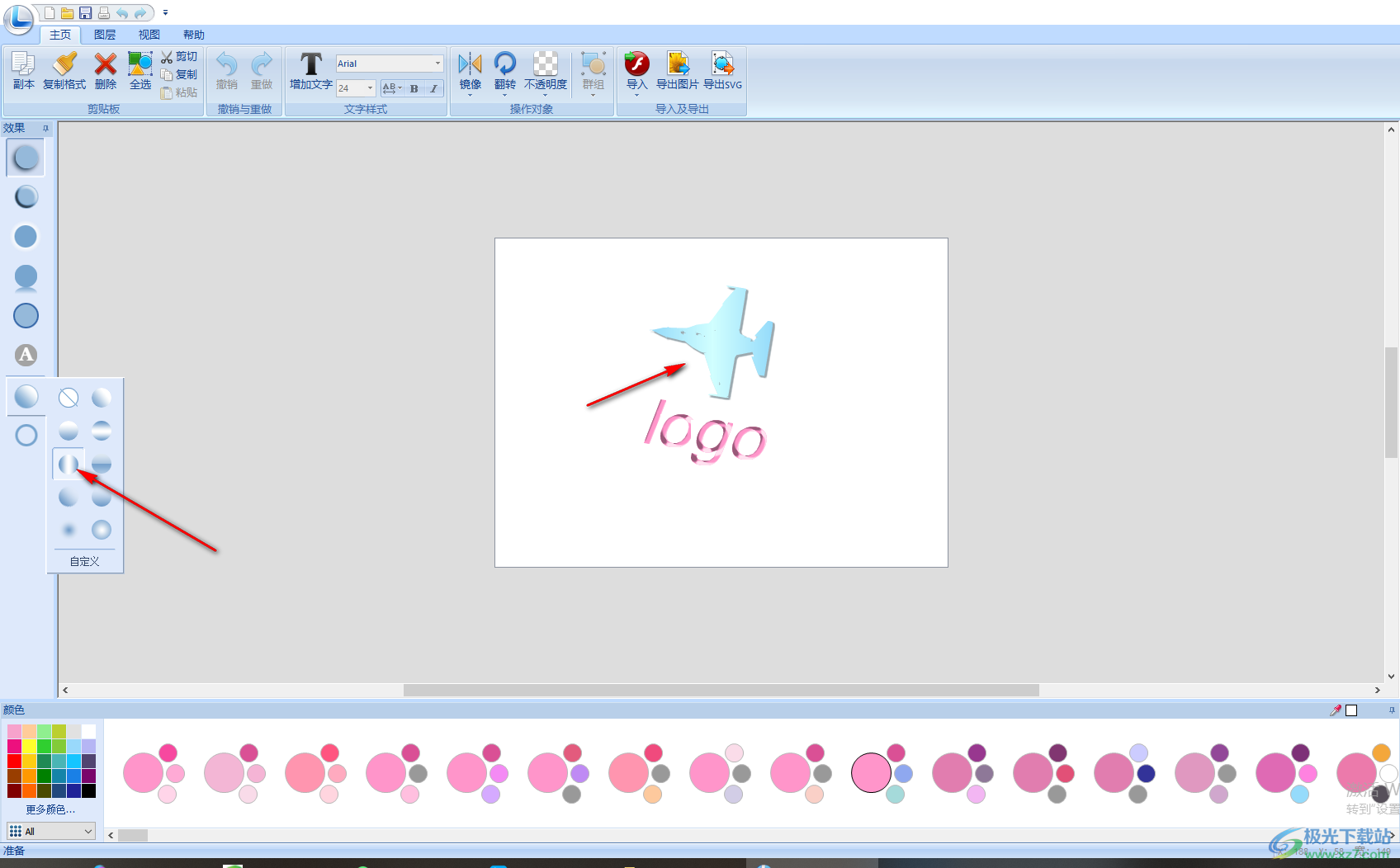Toggle the white square beside the eyedropper
This screenshot has width=1400, height=868.
(1351, 710)
